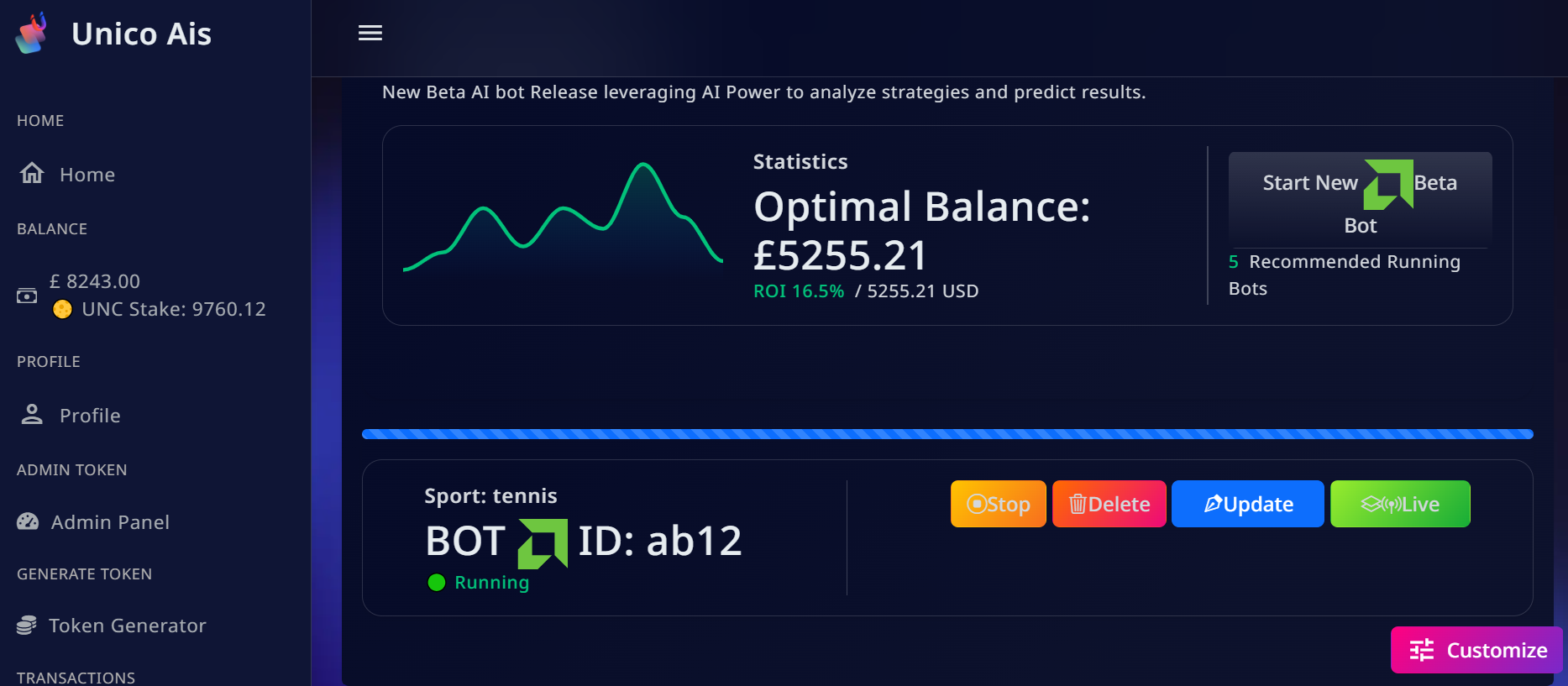
Task: Click the green Running status dot
Action: tap(437, 583)
